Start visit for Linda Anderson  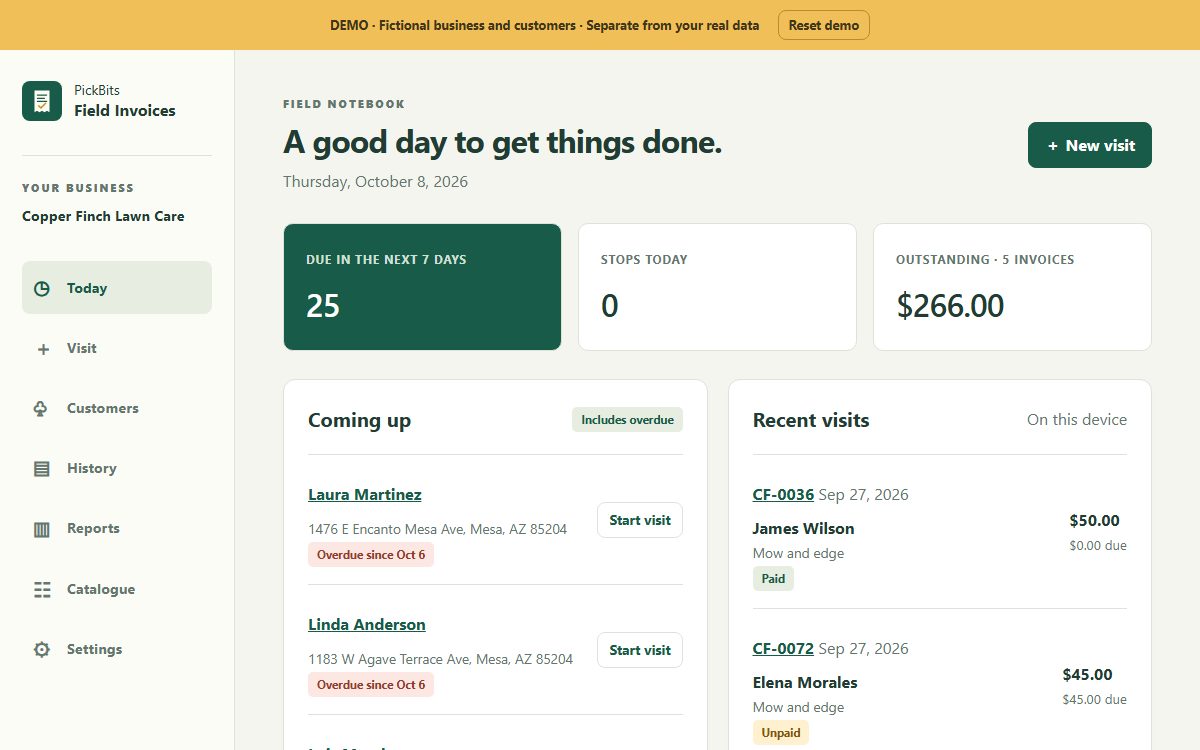click(640, 650)
